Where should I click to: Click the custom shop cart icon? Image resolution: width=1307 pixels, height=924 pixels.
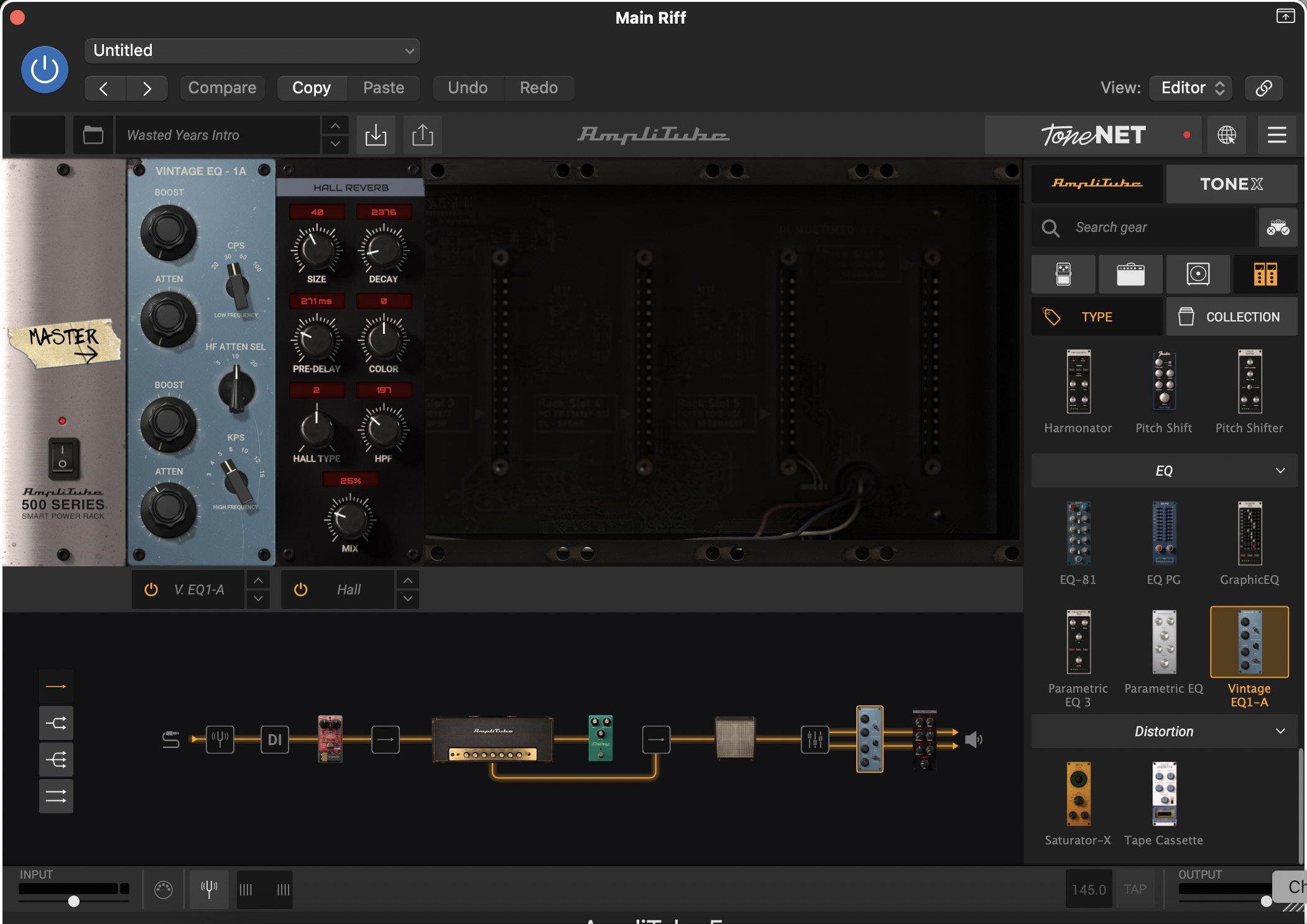[x=1278, y=228]
